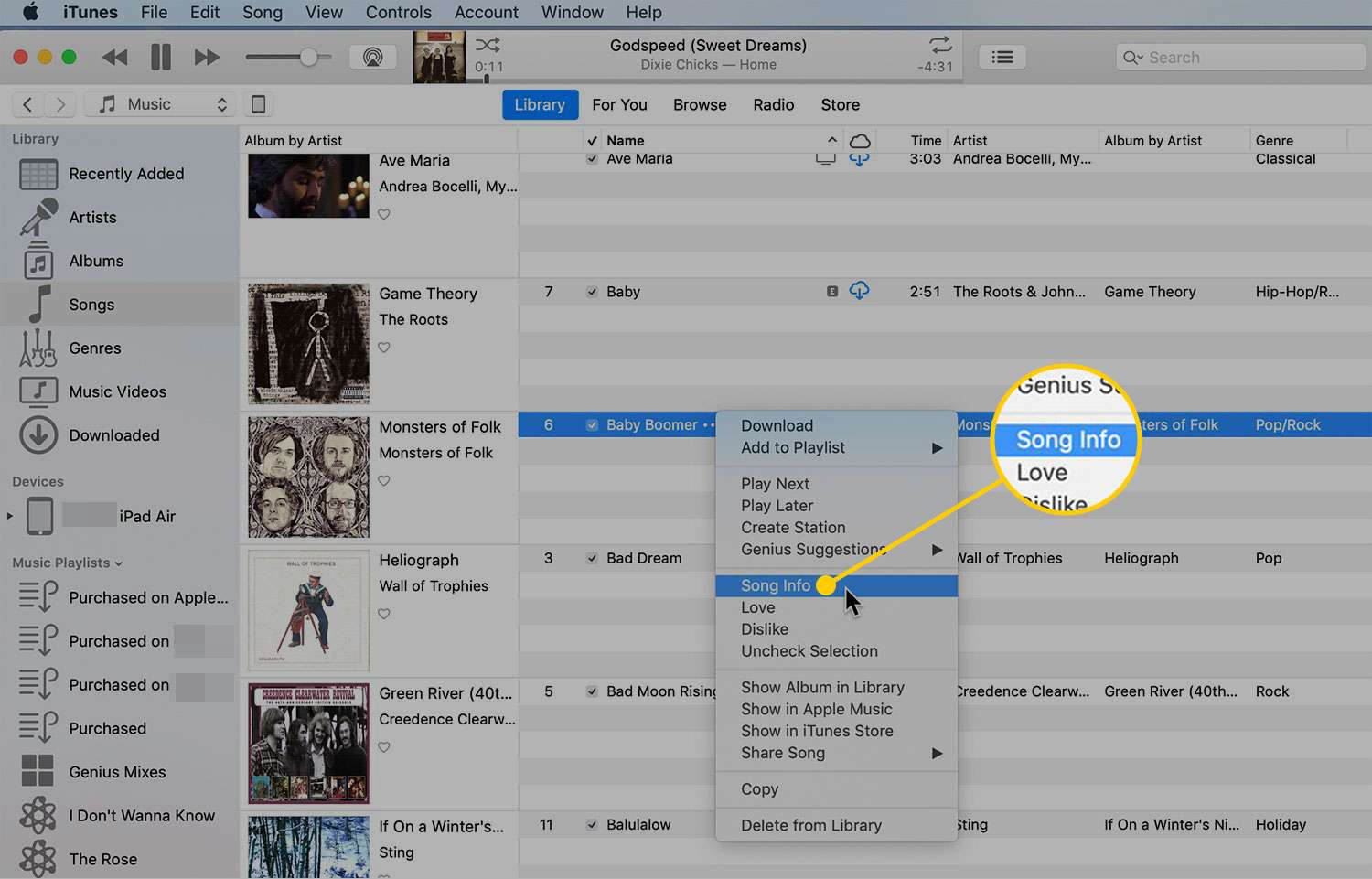1372x879 pixels.
Task: Open the Purchased on Apple... playlist
Action: pos(119,597)
